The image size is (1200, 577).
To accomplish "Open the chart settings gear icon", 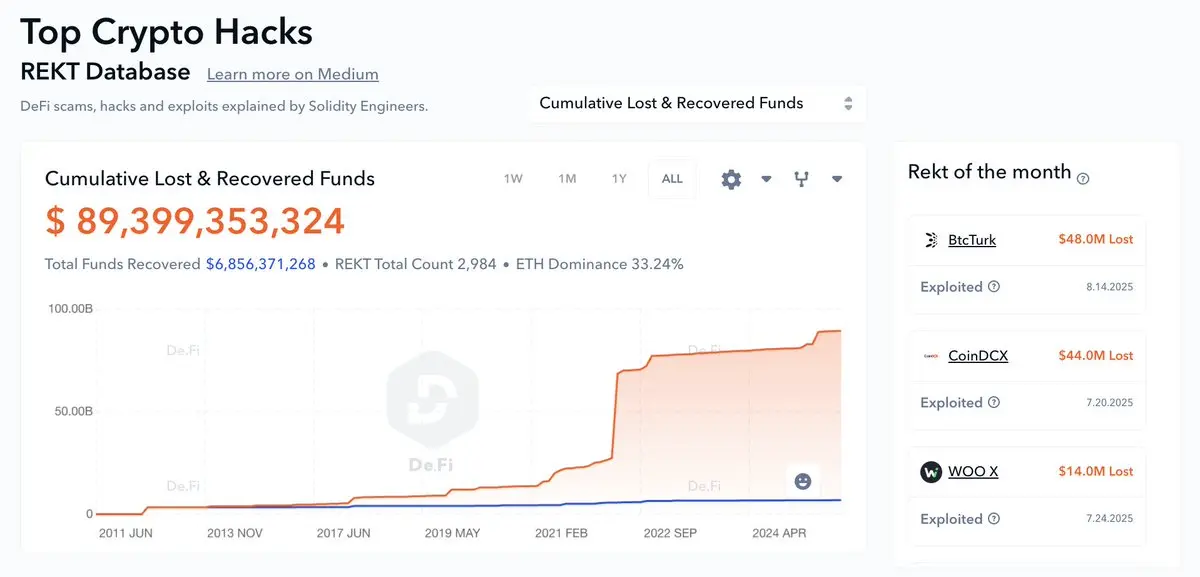I will coord(731,179).
